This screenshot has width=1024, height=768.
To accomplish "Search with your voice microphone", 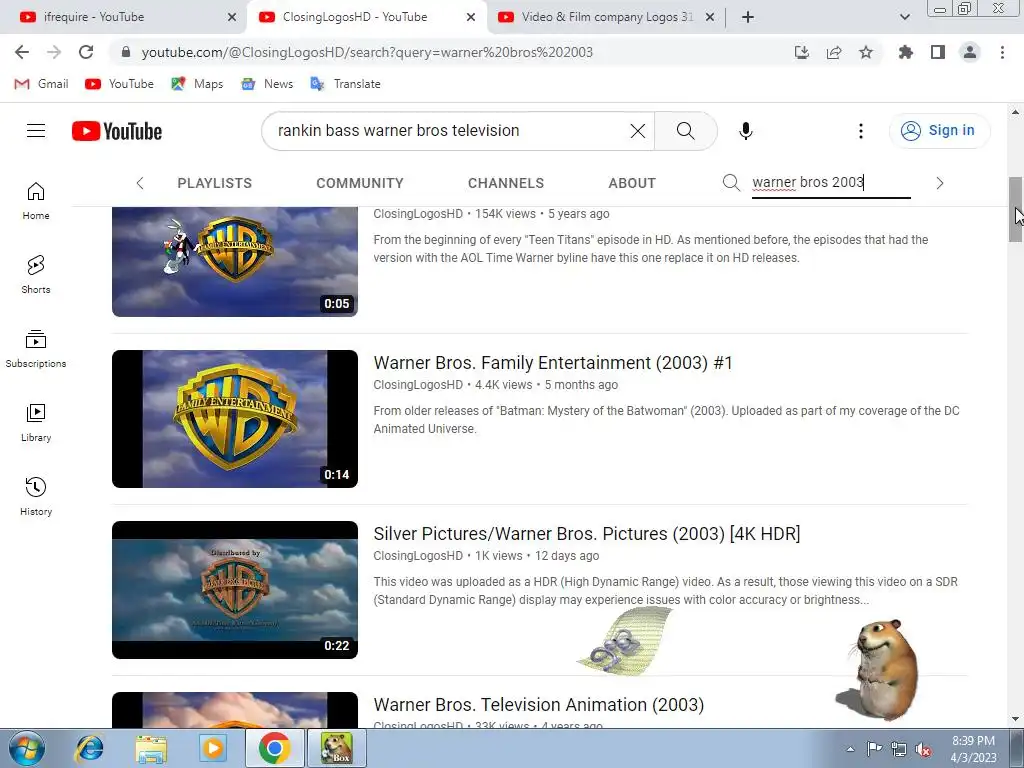I will pyautogui.click(x=746, y=131).
